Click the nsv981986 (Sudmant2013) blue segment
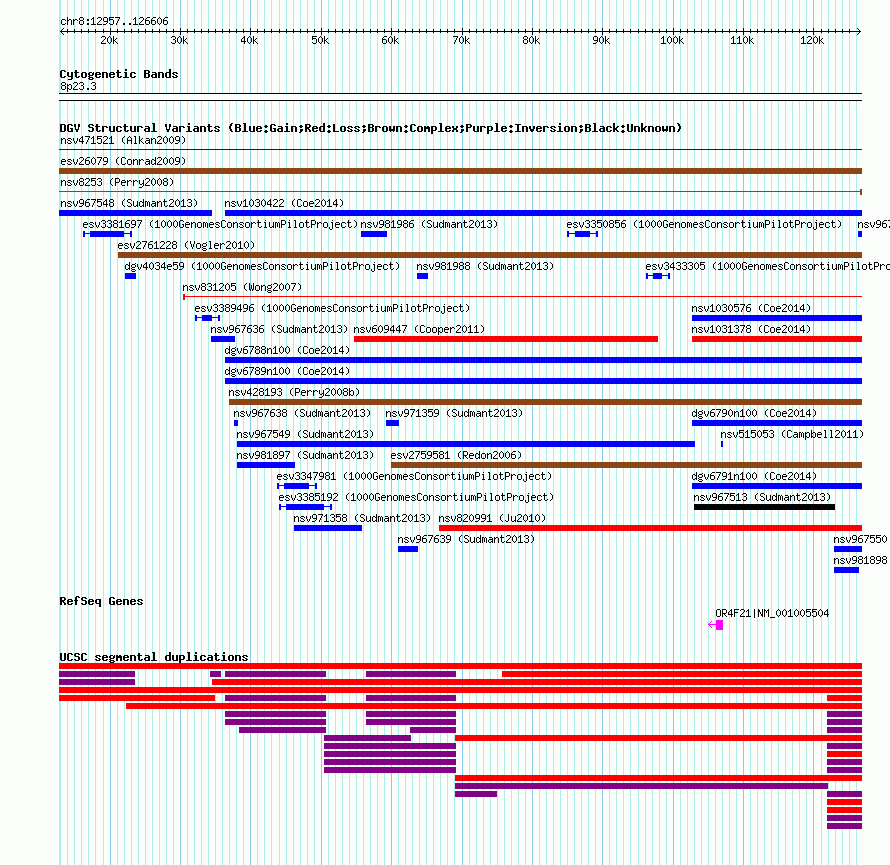This screenshot has width=890, height=865. click(x=374, y=234)
